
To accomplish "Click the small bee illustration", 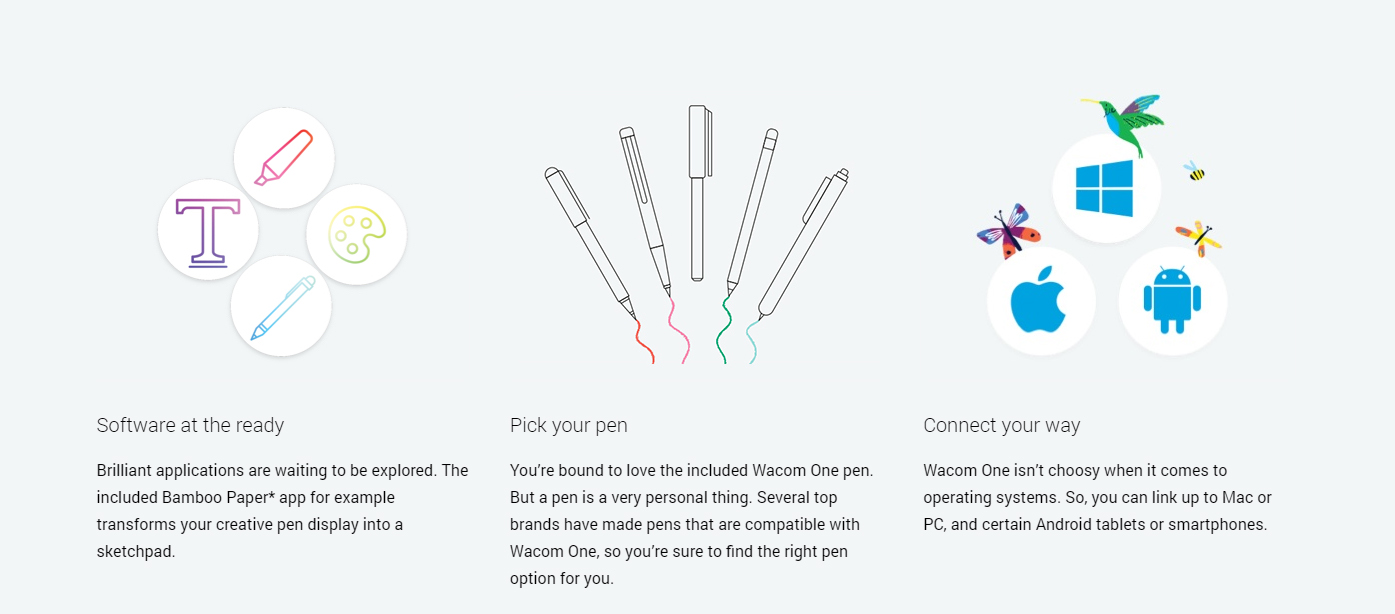I will (x=1194, y=171).
